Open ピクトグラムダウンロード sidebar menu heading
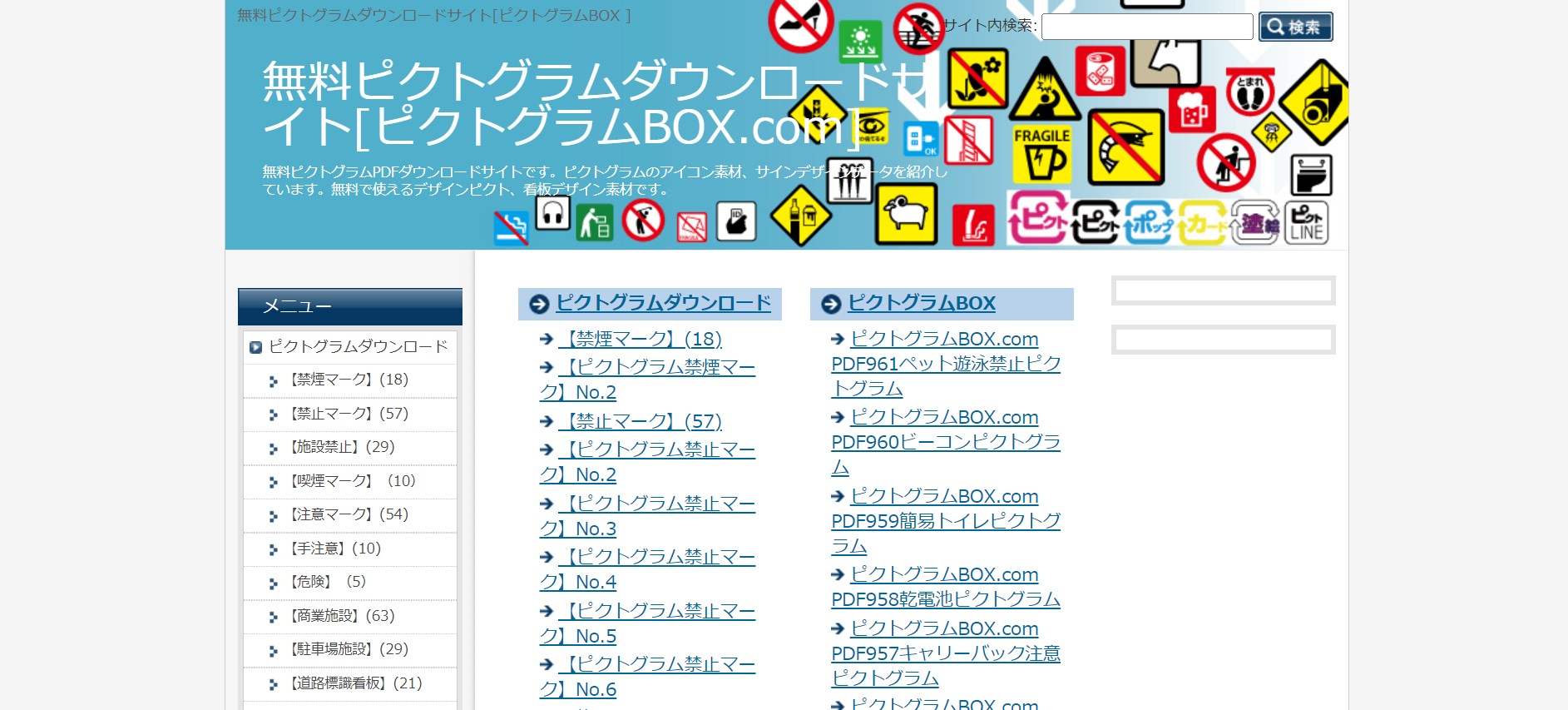Viewport: 1568px width, 710px height. point(350,347)
